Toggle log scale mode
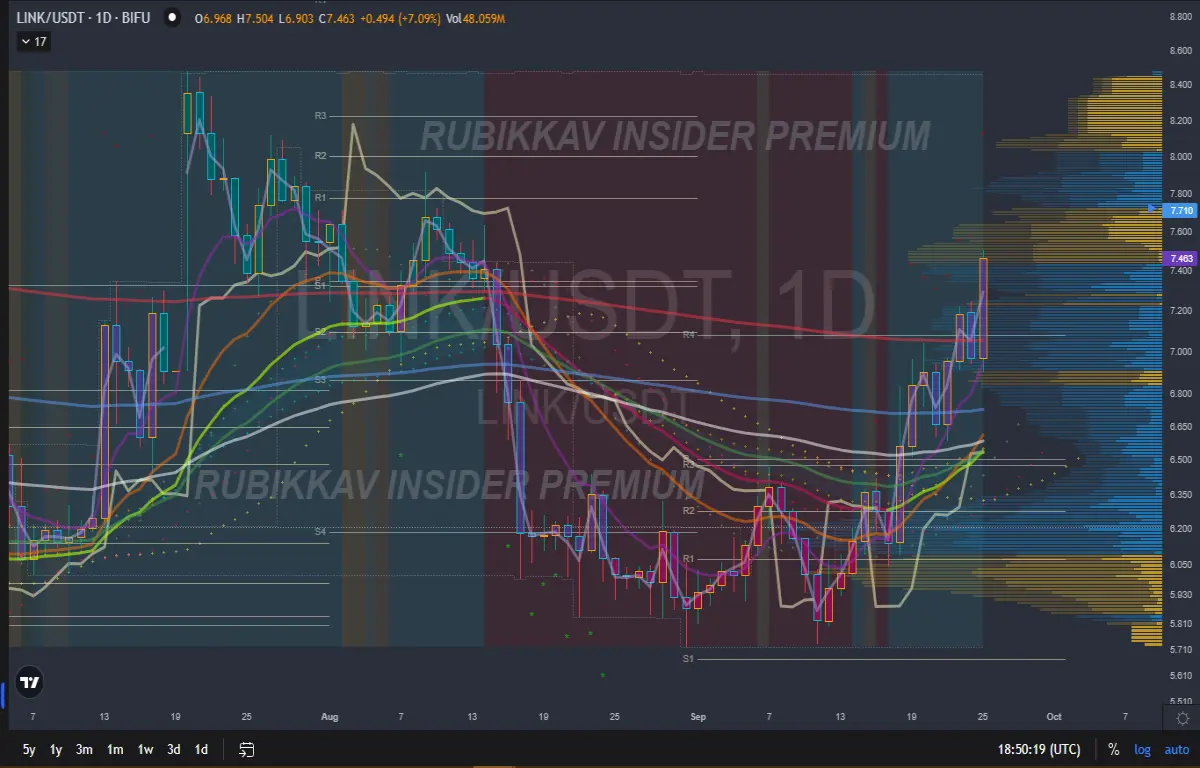The height and width of the screenshot is (768, 1200). pyautogui.click(x=1142, y=749)
